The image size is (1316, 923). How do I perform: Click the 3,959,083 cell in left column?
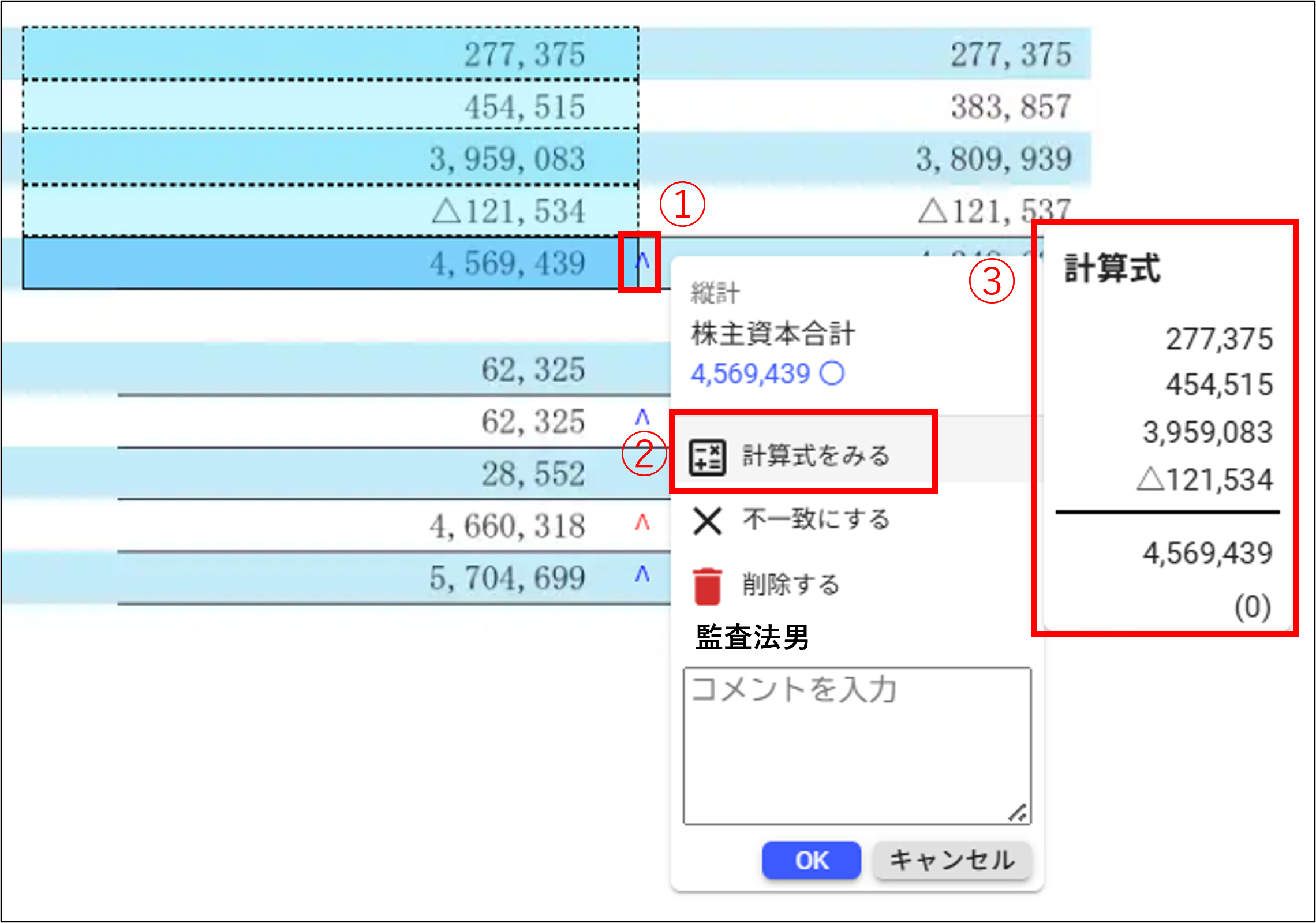pos(329,159)
